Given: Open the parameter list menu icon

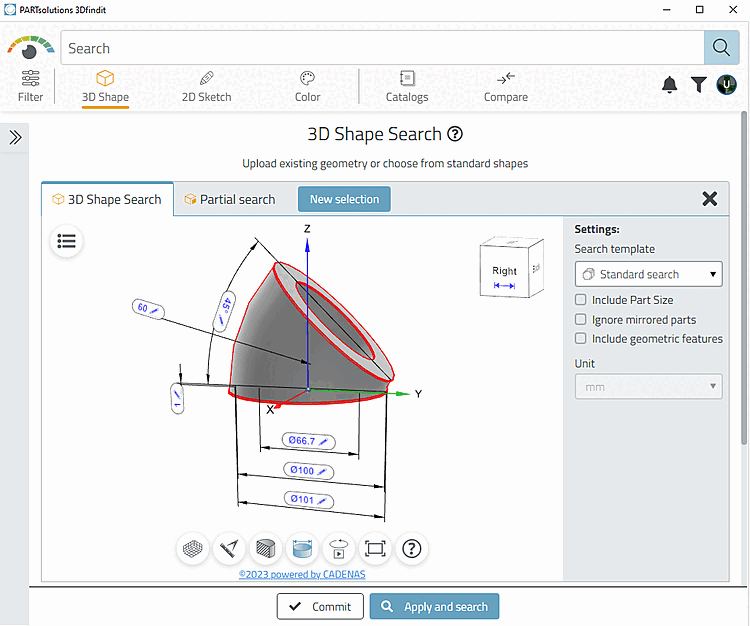Looking at the screenshot, I should click(66, 241).
